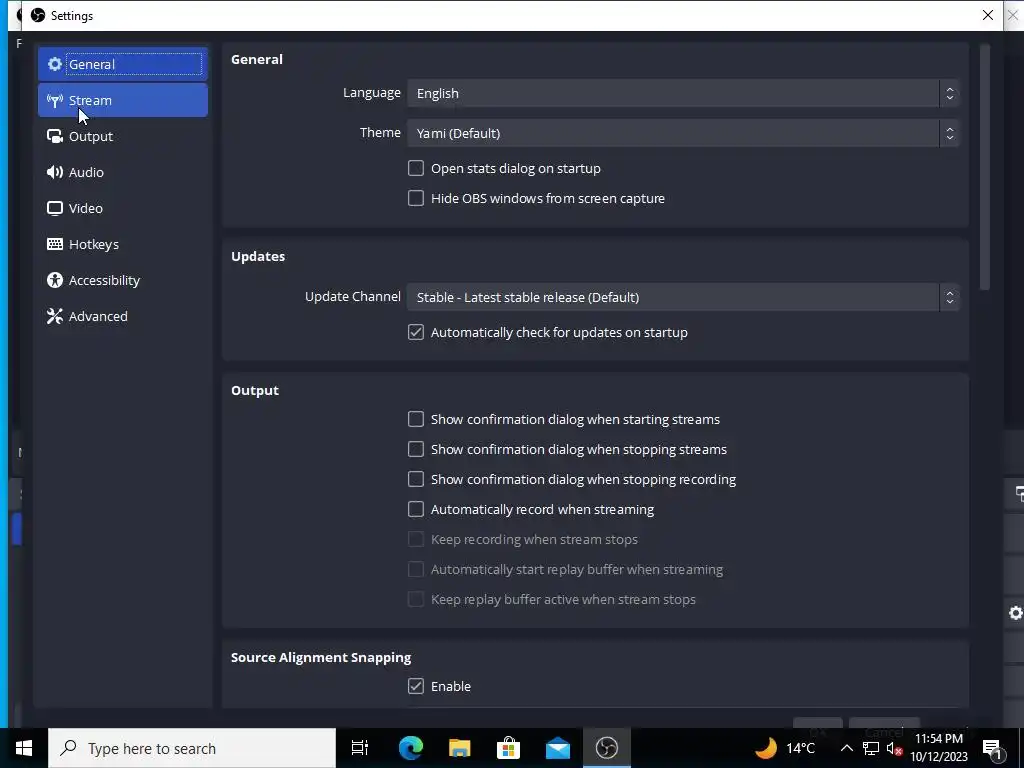
Task: Click the Advanced tools icon
Action: tap(55, 316)
